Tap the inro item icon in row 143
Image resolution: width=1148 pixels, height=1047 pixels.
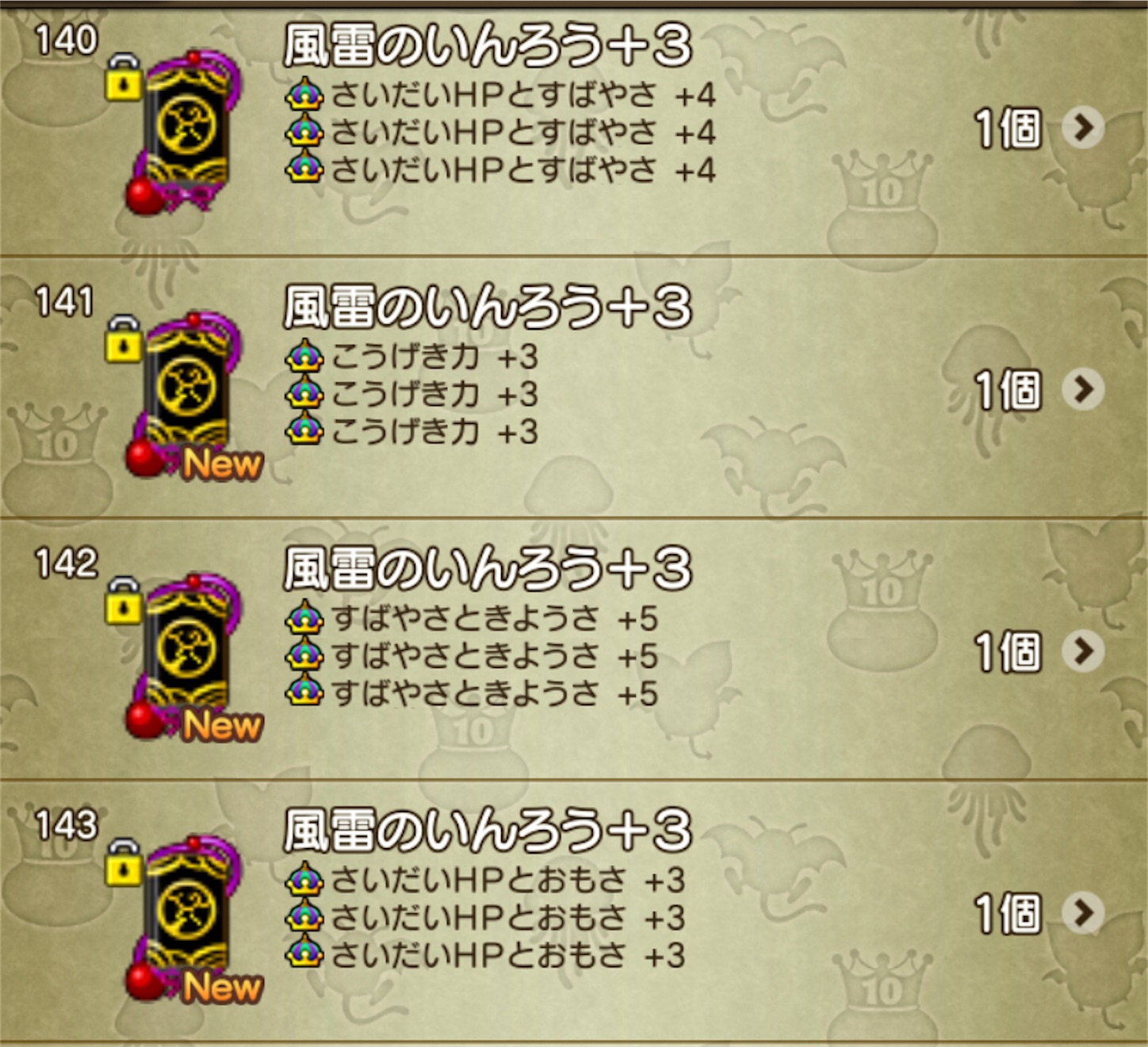184,916
